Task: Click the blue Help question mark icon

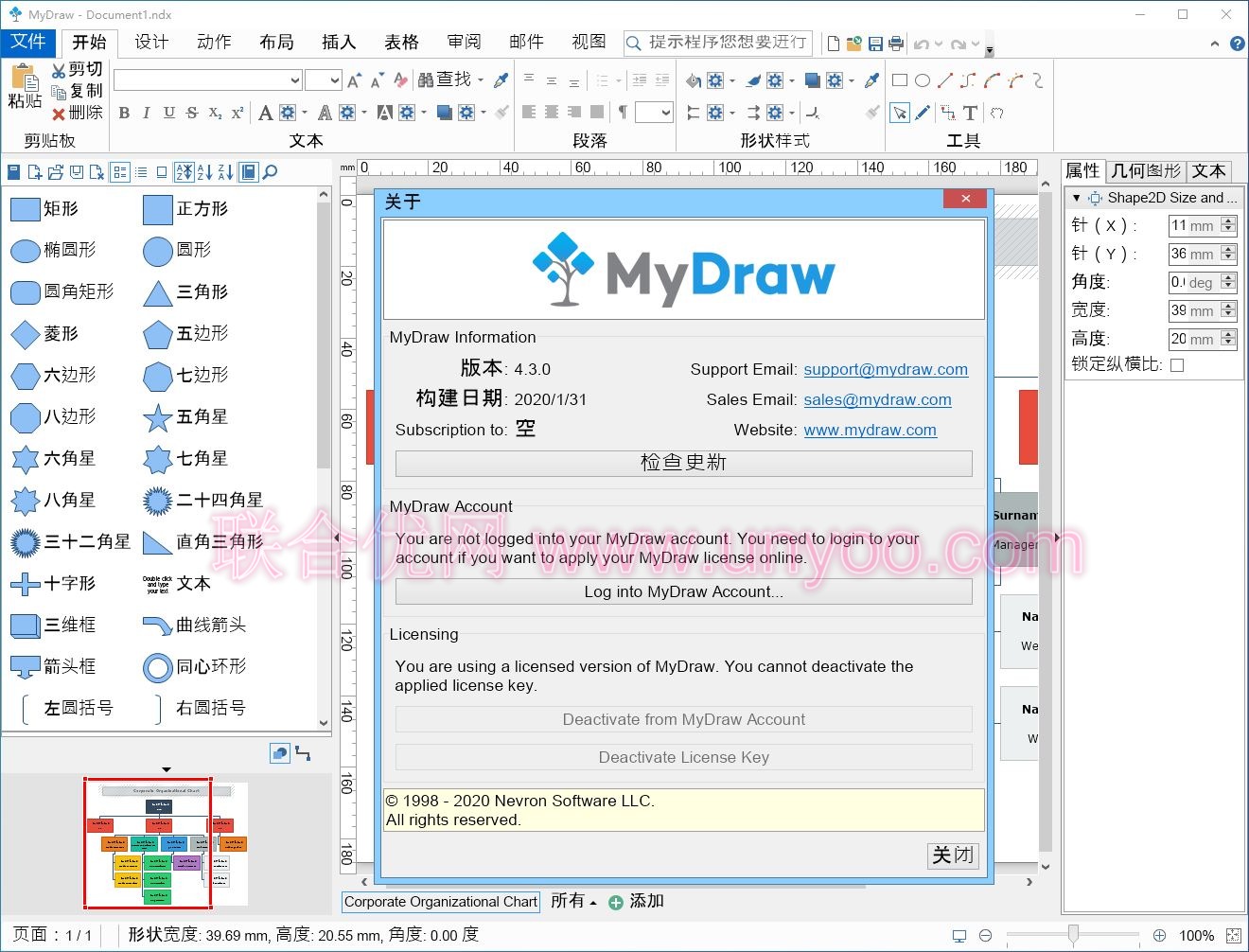Action: (x=1237, y=44)
